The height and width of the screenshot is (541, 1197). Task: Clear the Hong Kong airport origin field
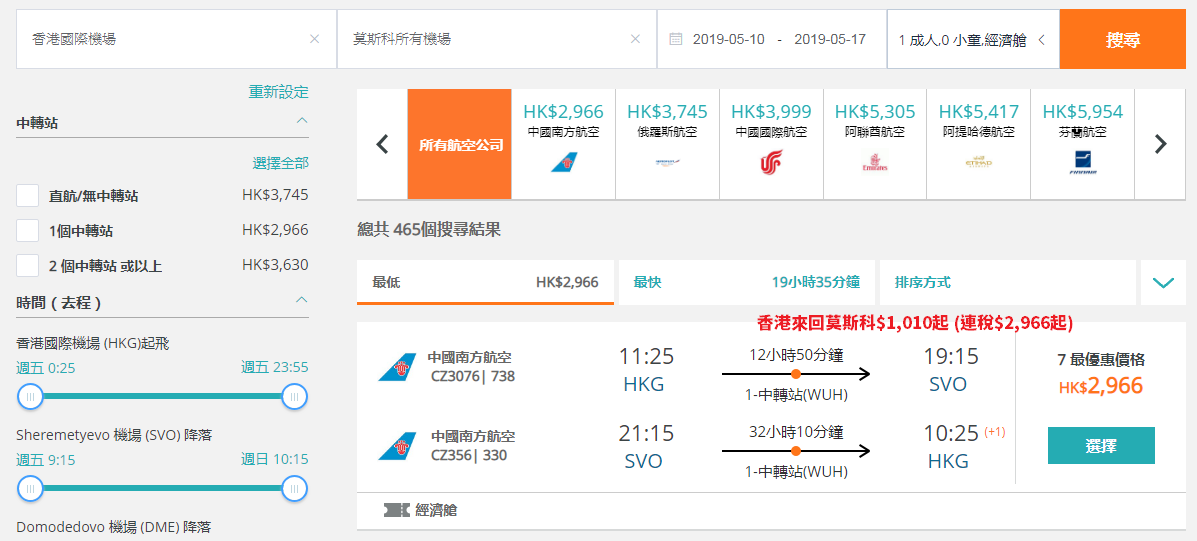coord(315,39)
